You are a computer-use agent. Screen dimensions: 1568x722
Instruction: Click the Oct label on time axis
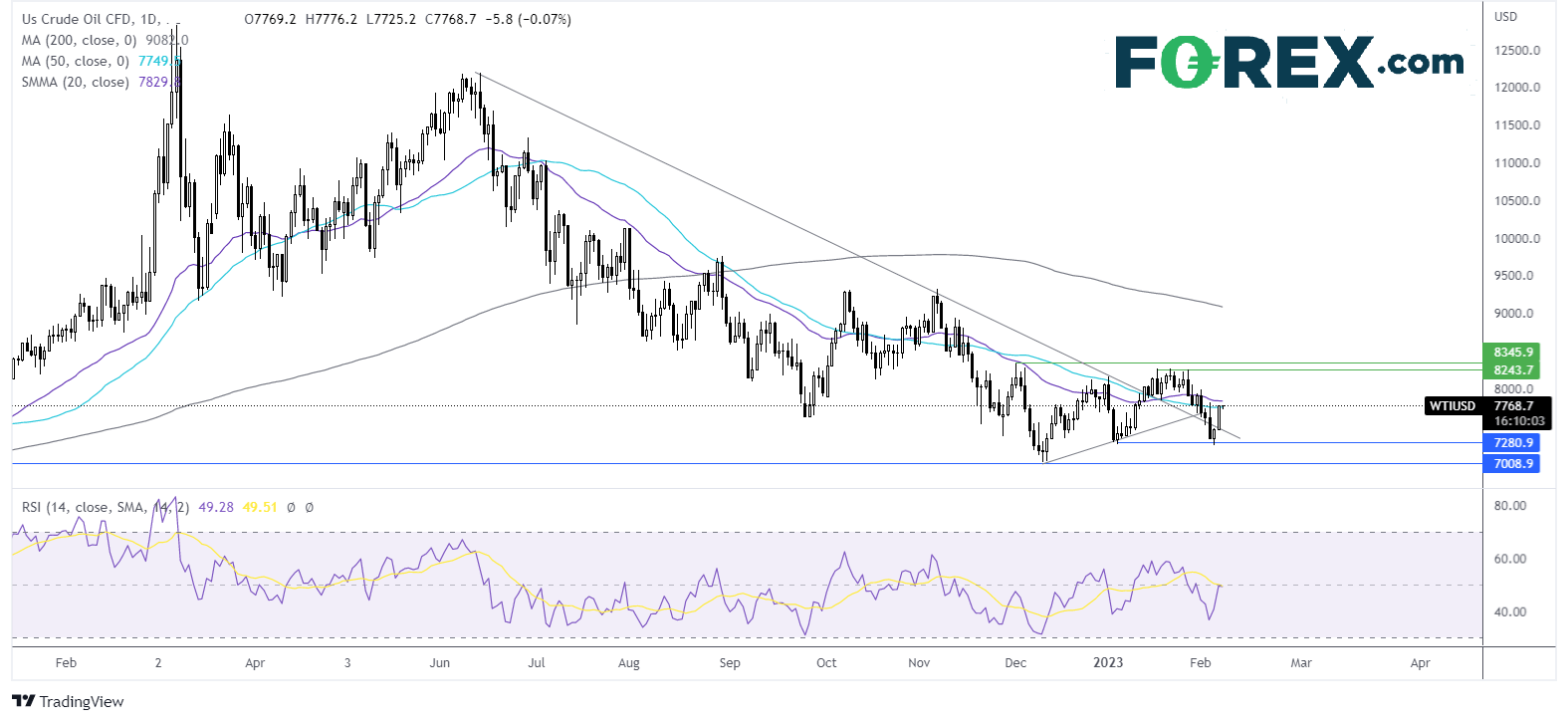click(826, 662)
